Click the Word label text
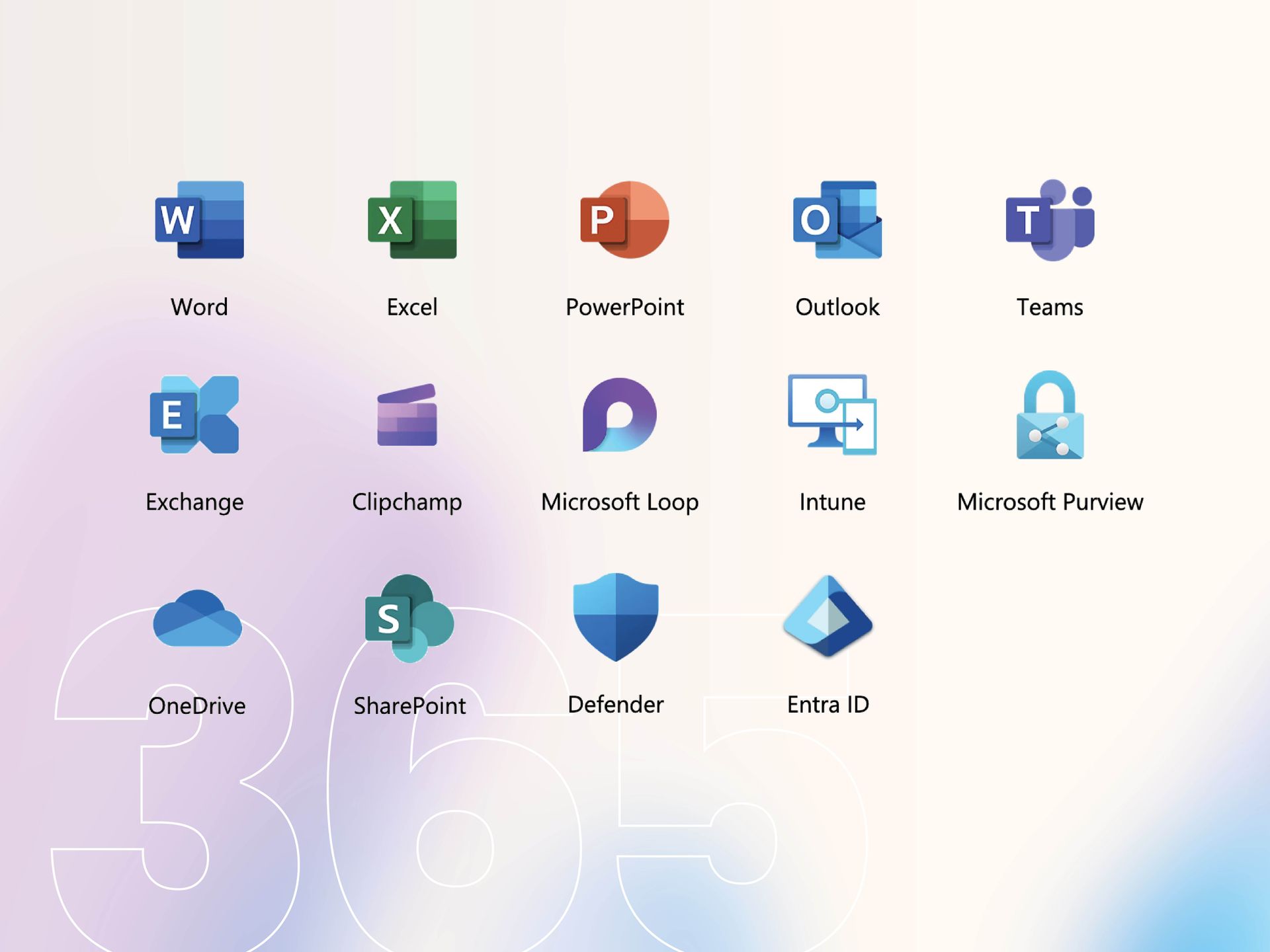The height and width of the screenshot is (952, 1270). [x=199, y=307]
